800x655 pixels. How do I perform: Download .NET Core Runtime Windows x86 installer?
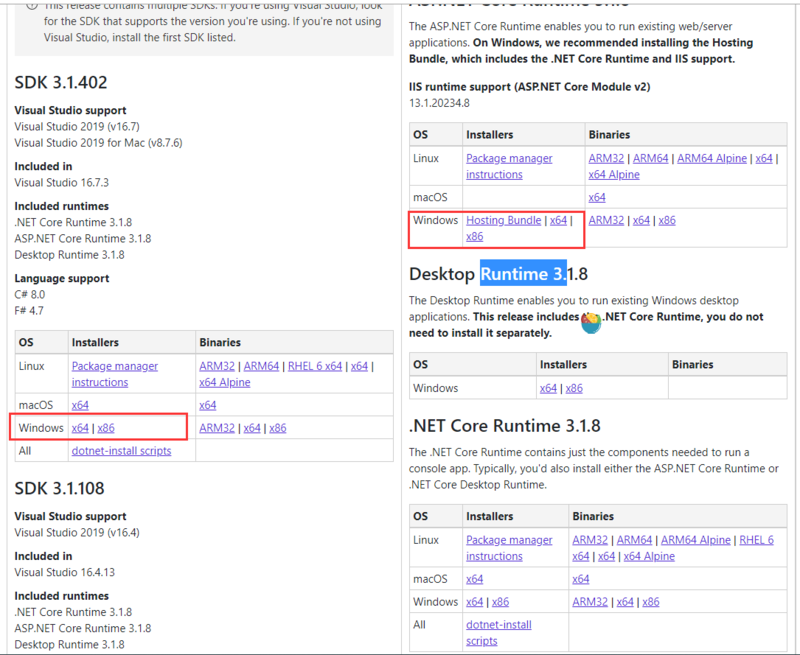(501, 602)
